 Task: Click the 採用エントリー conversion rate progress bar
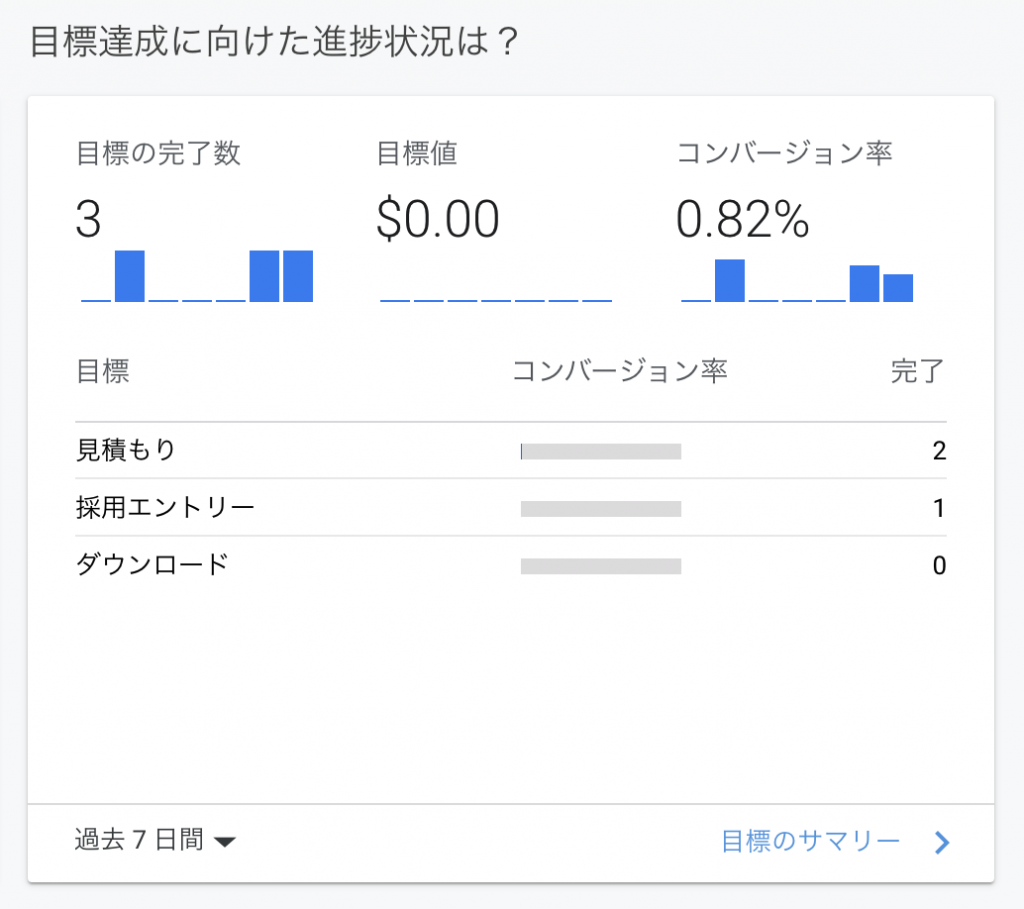click(601, 509)
